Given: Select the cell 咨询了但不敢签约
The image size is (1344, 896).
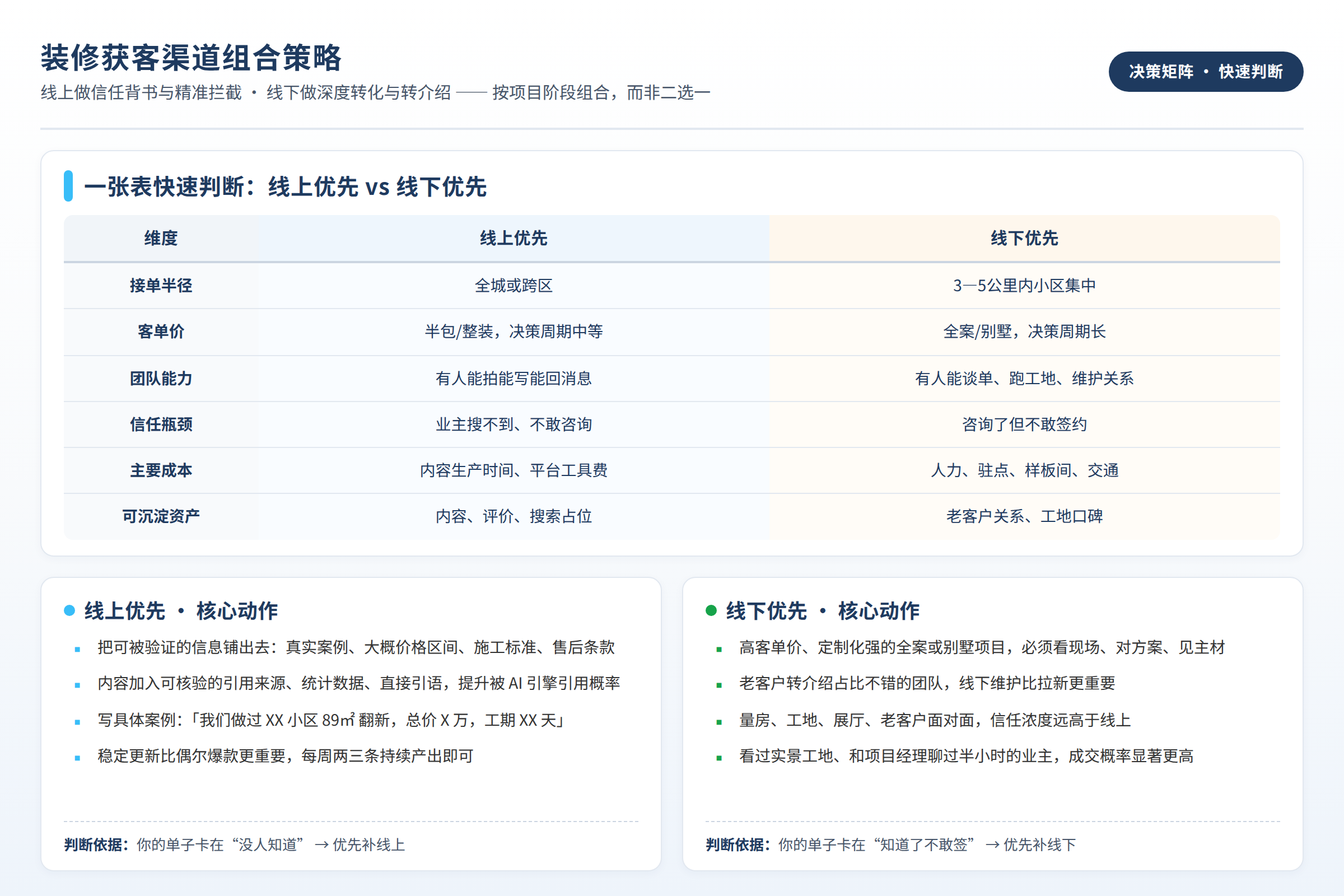Looking at the screenshot, I should click(1024, 424).
